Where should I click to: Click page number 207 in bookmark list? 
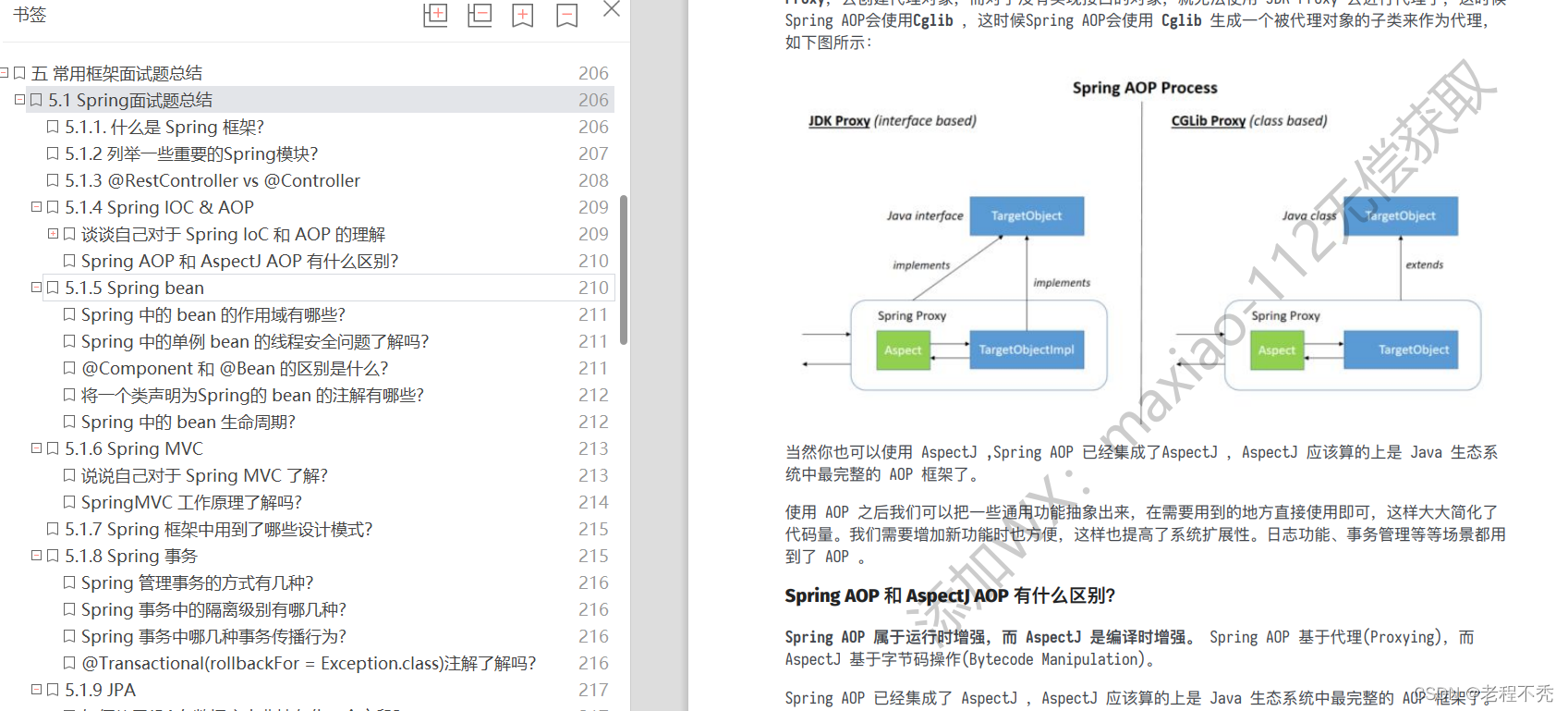[x=593, y=153]
